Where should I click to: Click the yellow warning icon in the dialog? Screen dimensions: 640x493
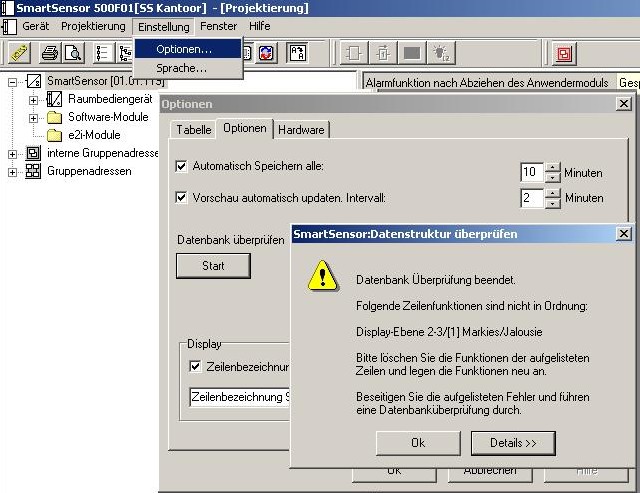tap(322, 276)
